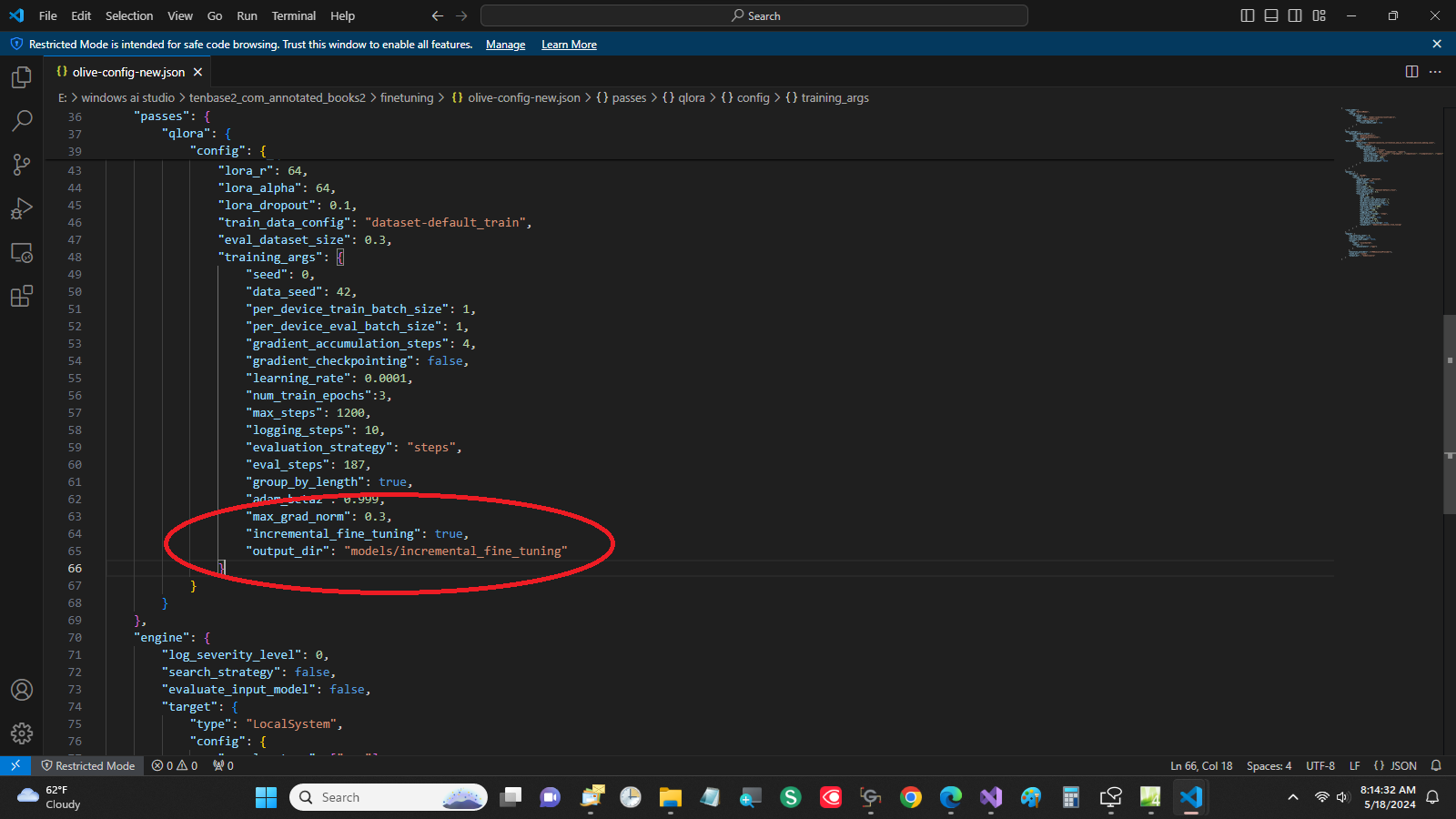Click the Learn More link
Screen dimensions: 1456x819
568,44
